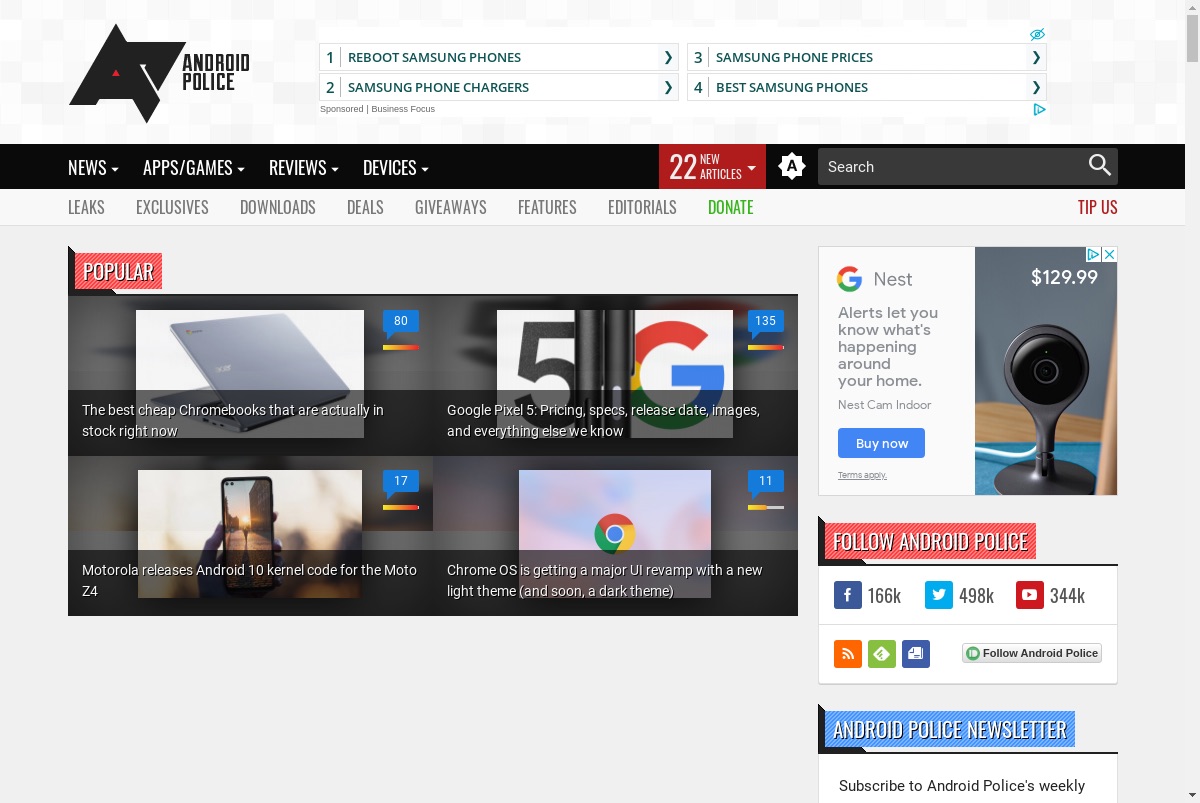This screenshot has height=803, width=1200.
Task: Open the orange RSS feed icon
Action: pos(848,654)
